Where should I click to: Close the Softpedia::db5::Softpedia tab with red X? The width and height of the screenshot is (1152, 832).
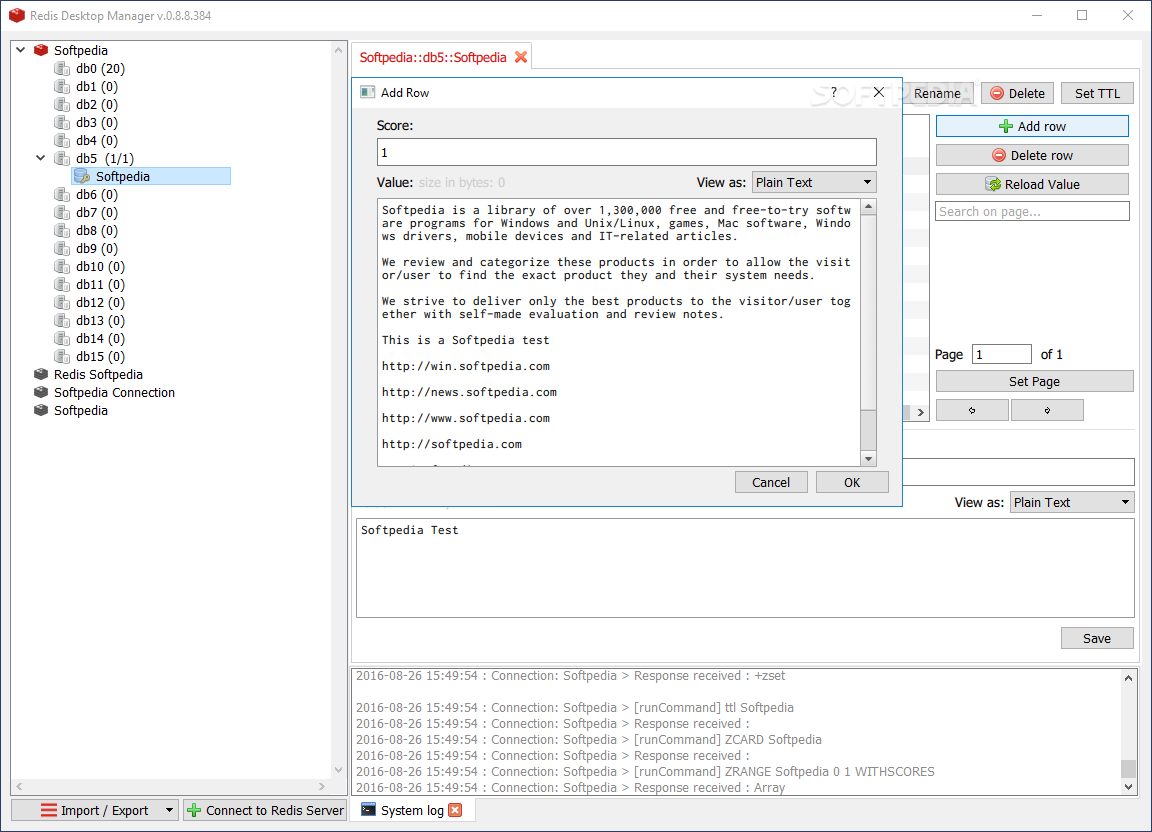pyautogui.click(x=521, y=57)
